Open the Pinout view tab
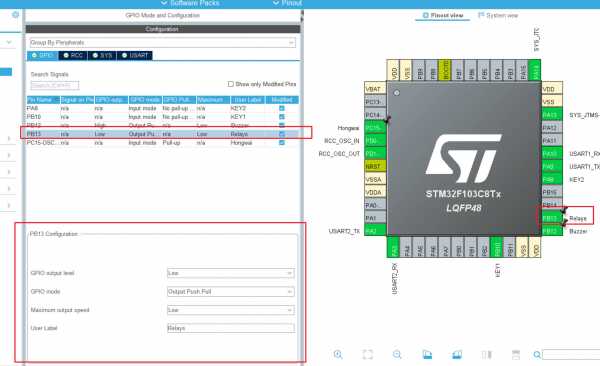This screenshot has width=600, height=366. [x=443, y=15]
